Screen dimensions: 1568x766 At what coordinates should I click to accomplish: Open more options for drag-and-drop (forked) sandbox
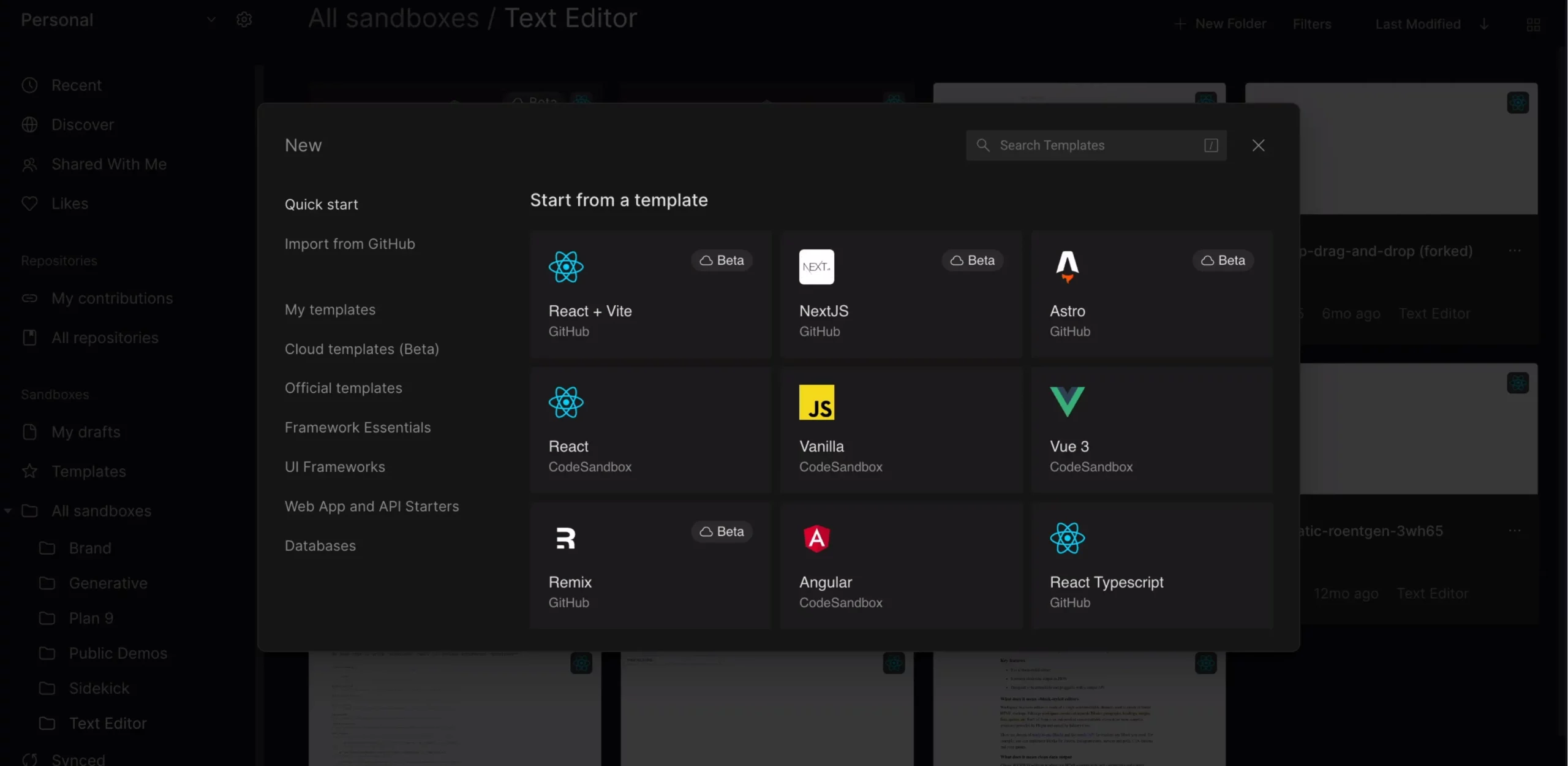(1515, 251)
